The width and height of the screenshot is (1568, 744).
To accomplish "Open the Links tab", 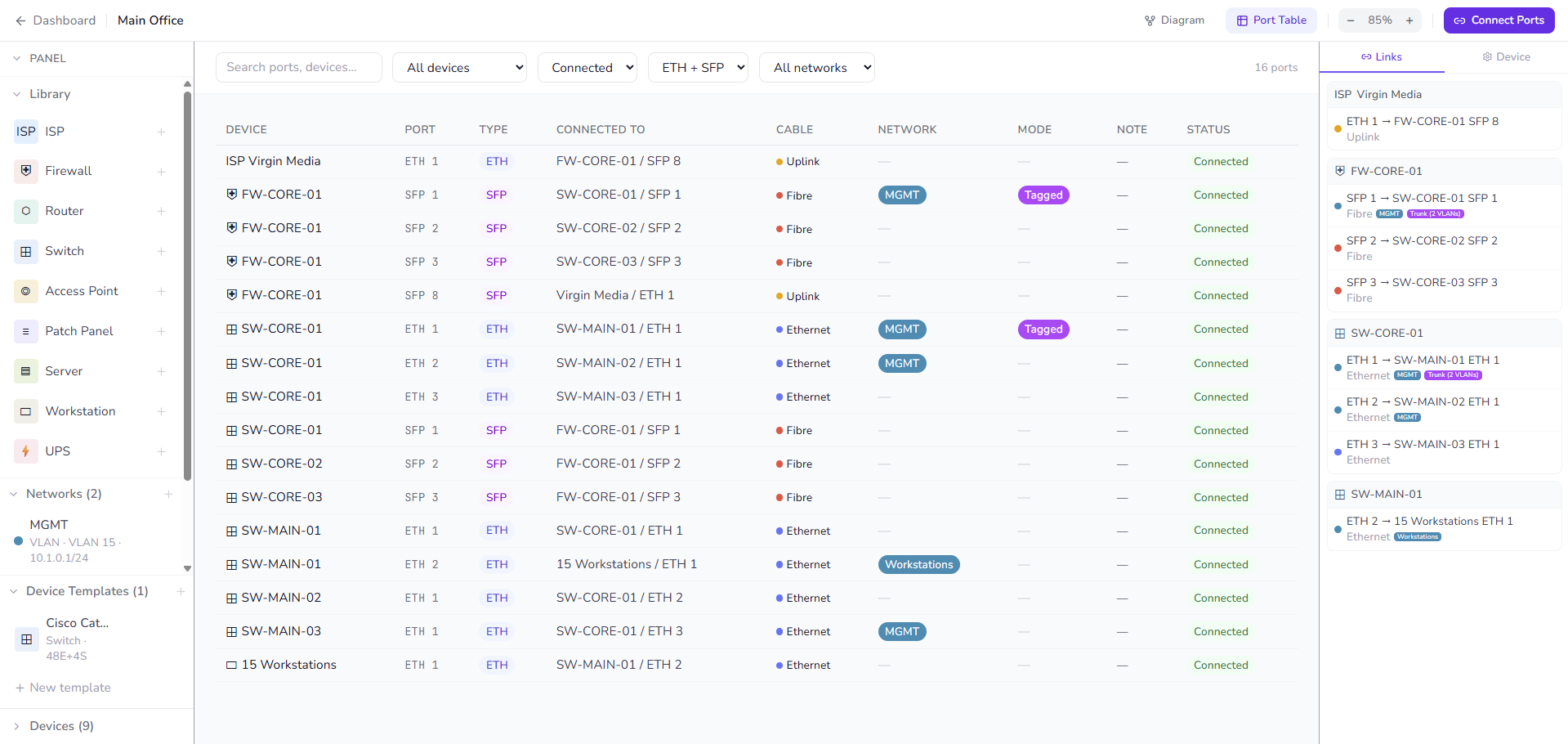I will click(x=1382, y=56).
